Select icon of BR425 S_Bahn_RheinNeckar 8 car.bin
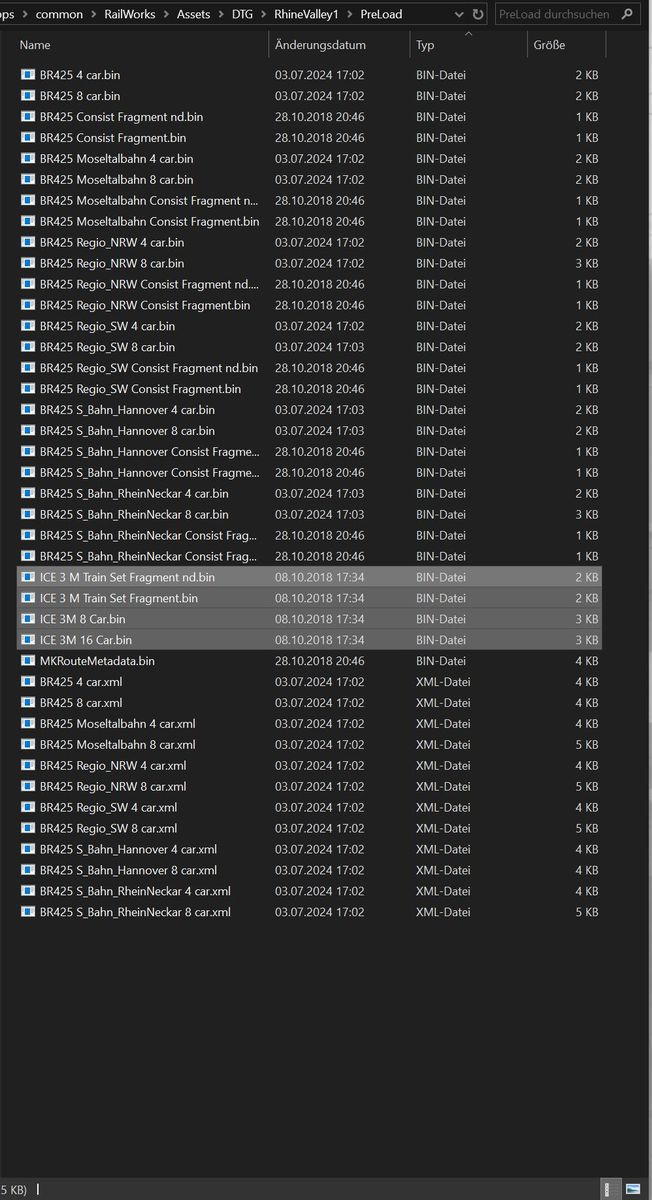This screenshot has height=1200, width=652. click(x=28, y=514)
